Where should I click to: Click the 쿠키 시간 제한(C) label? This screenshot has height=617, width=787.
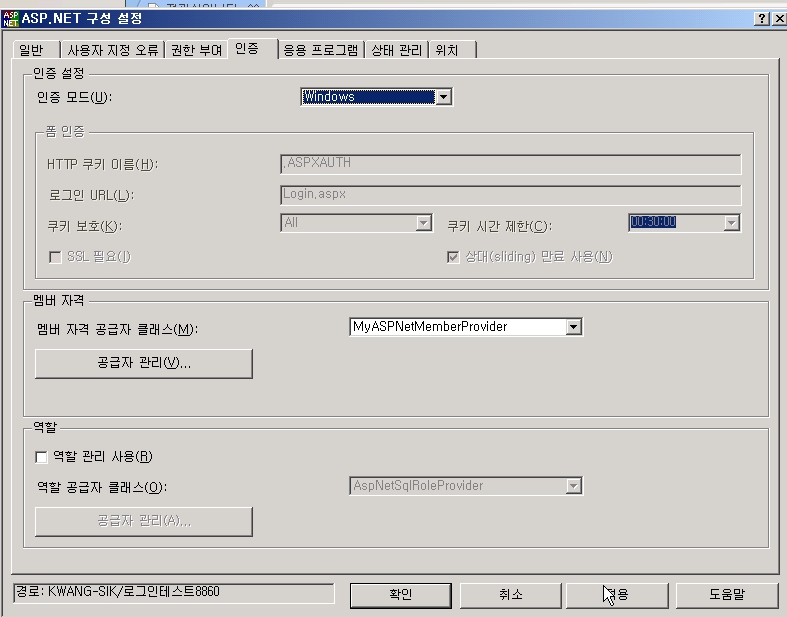pyautogui.click(x=499, y=226)
